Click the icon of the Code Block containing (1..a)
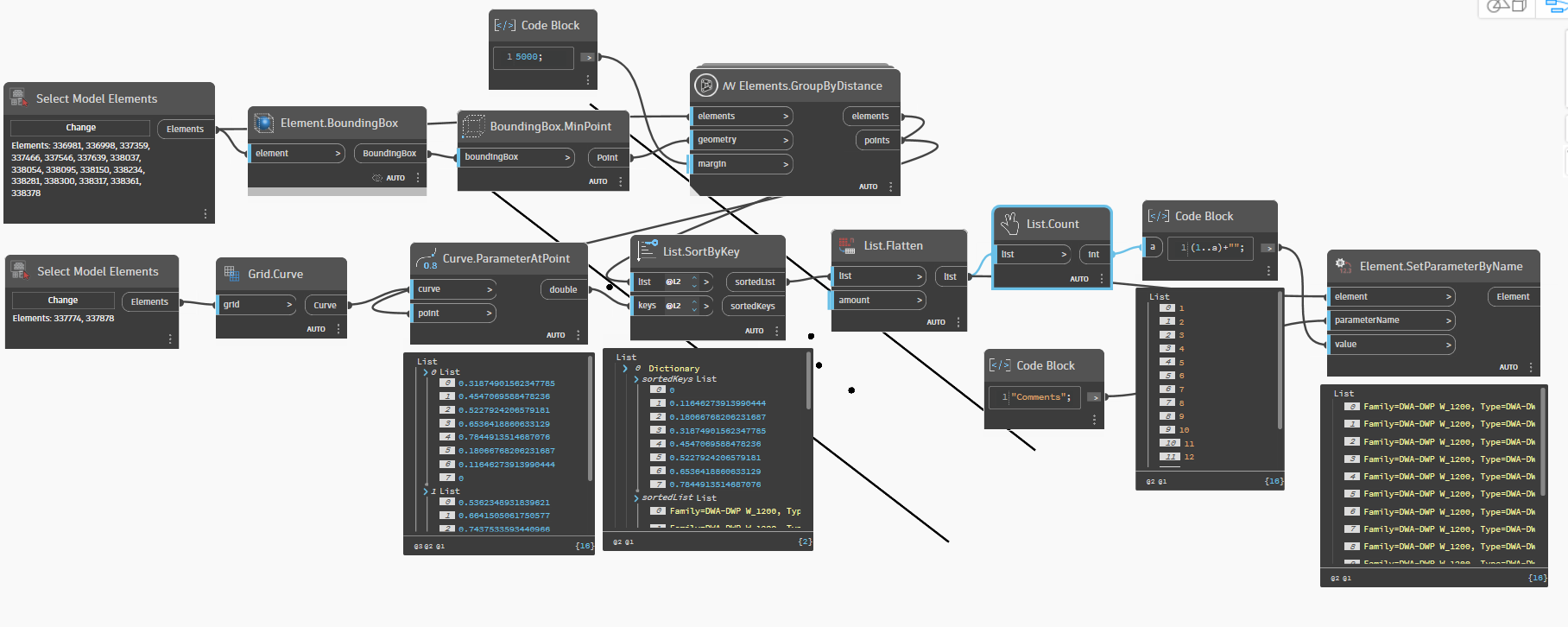Viewport: 1568px width, 627px height. click(x=1159, y=216)
